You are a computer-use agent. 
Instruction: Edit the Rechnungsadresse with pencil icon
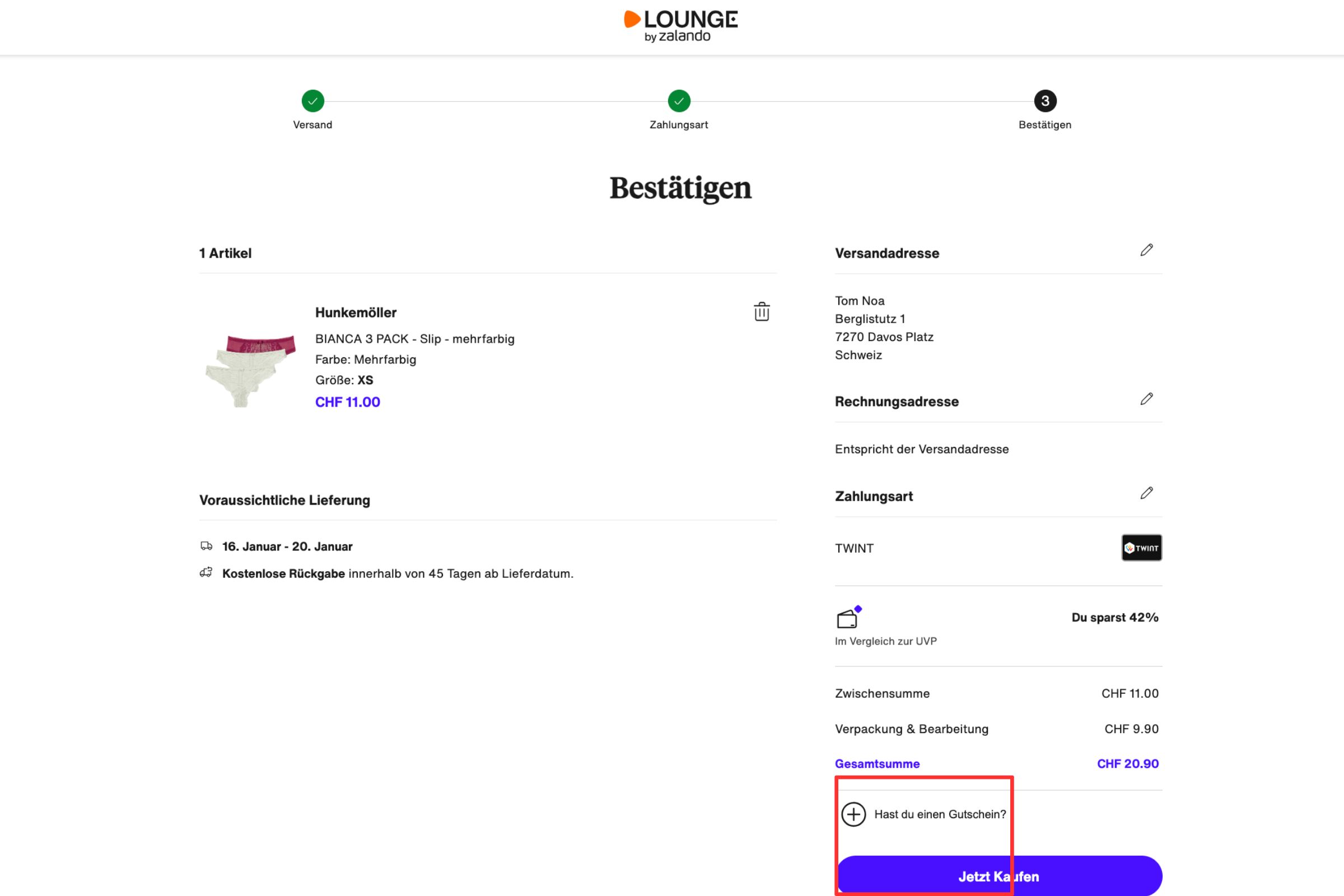1146,399
